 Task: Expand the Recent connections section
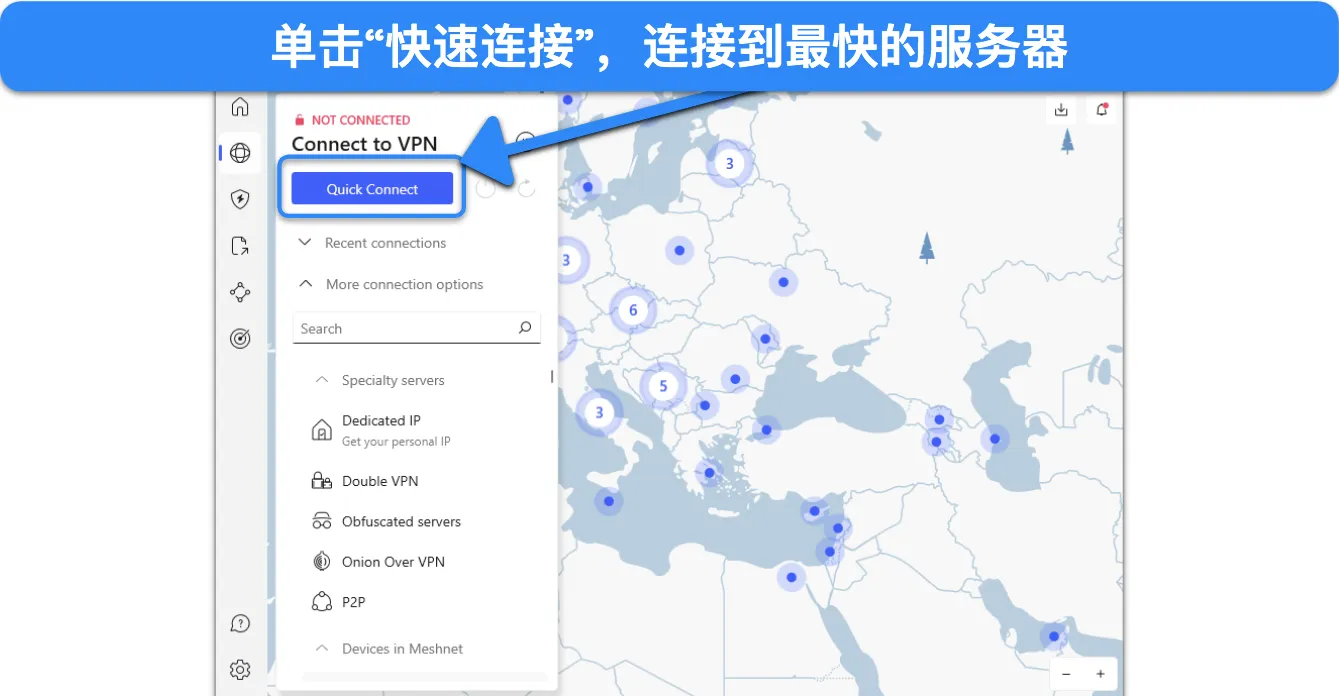372,243
